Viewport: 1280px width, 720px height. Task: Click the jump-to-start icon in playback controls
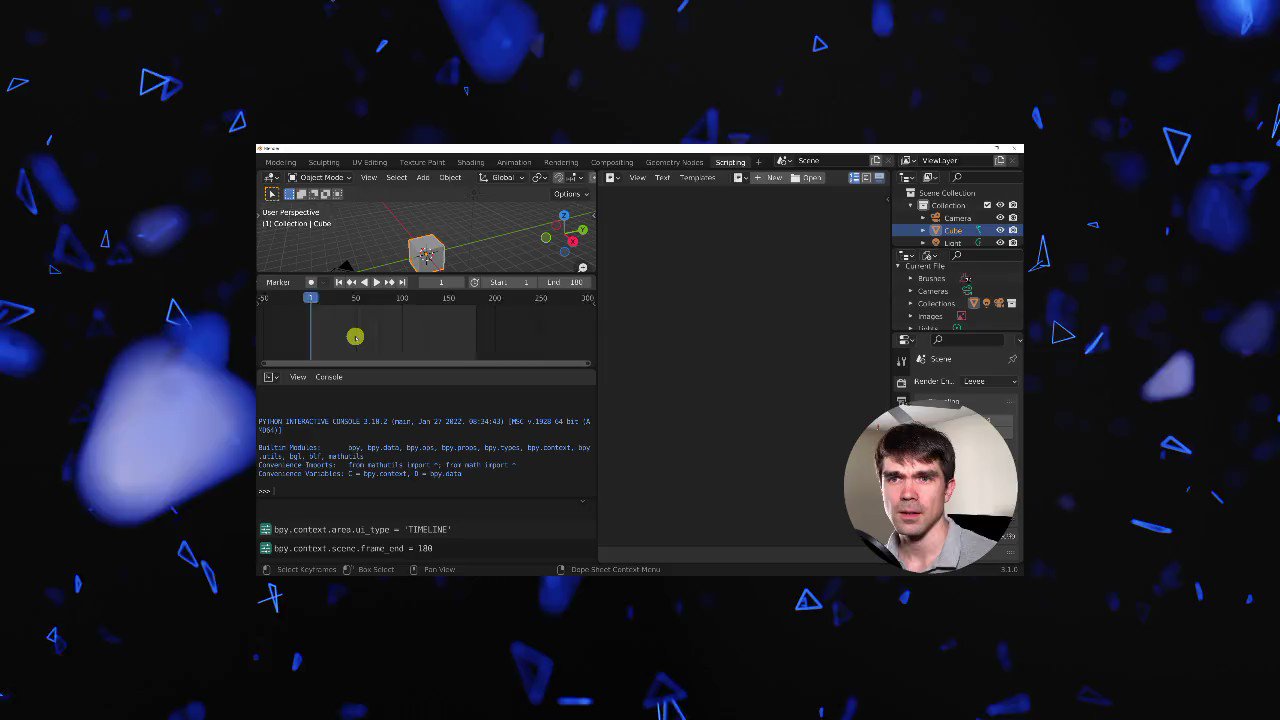[338, 282]
